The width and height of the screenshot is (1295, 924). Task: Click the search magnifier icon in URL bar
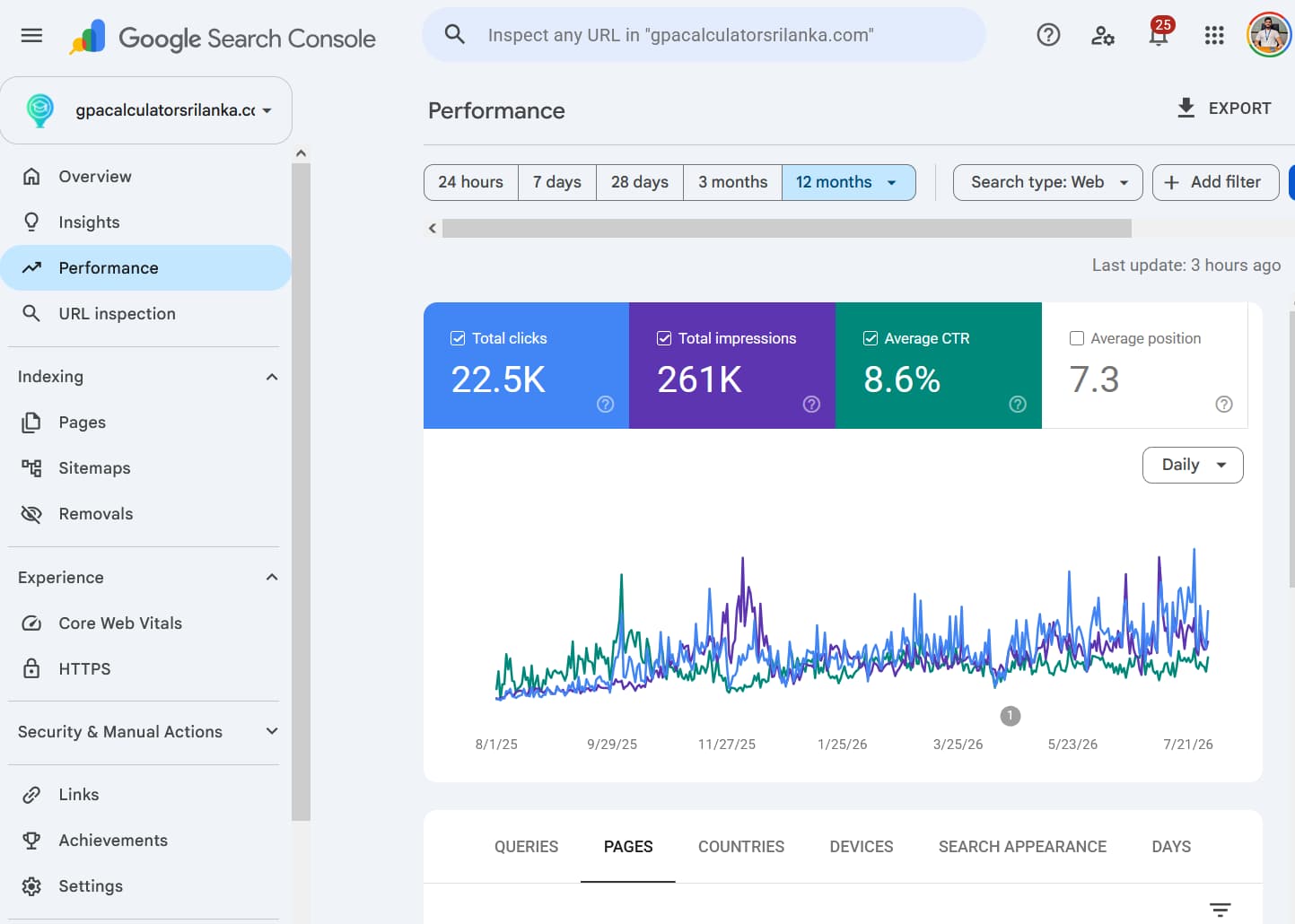[455, 35]
